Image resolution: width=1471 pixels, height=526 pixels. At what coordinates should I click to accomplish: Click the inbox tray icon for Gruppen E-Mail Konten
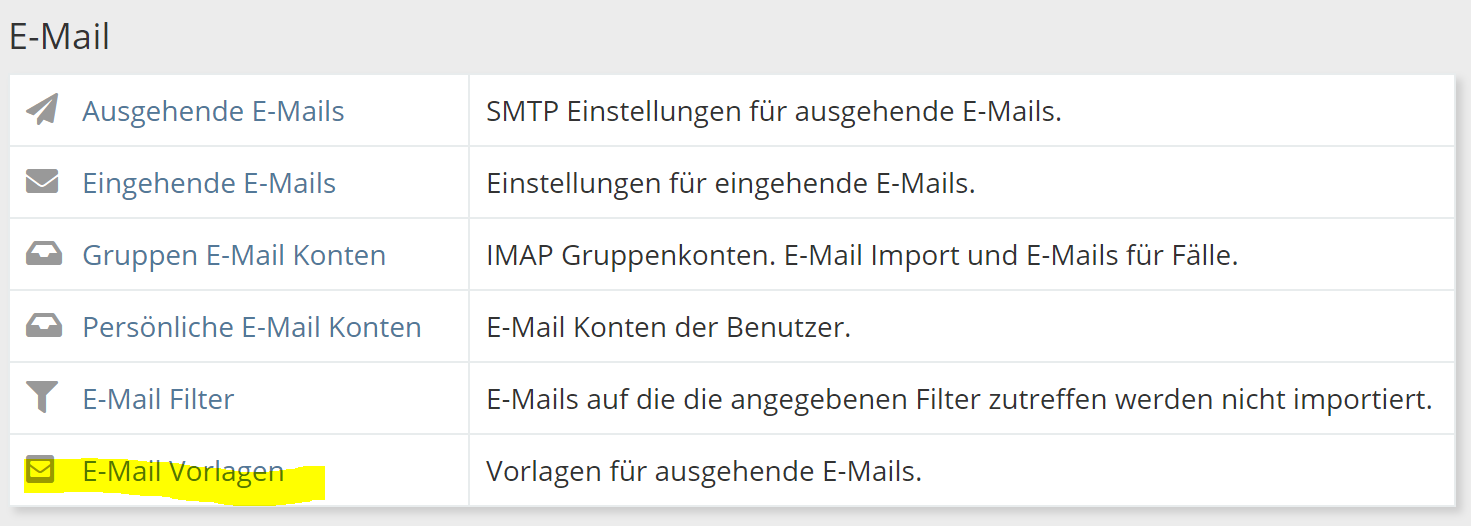[42, 255]
